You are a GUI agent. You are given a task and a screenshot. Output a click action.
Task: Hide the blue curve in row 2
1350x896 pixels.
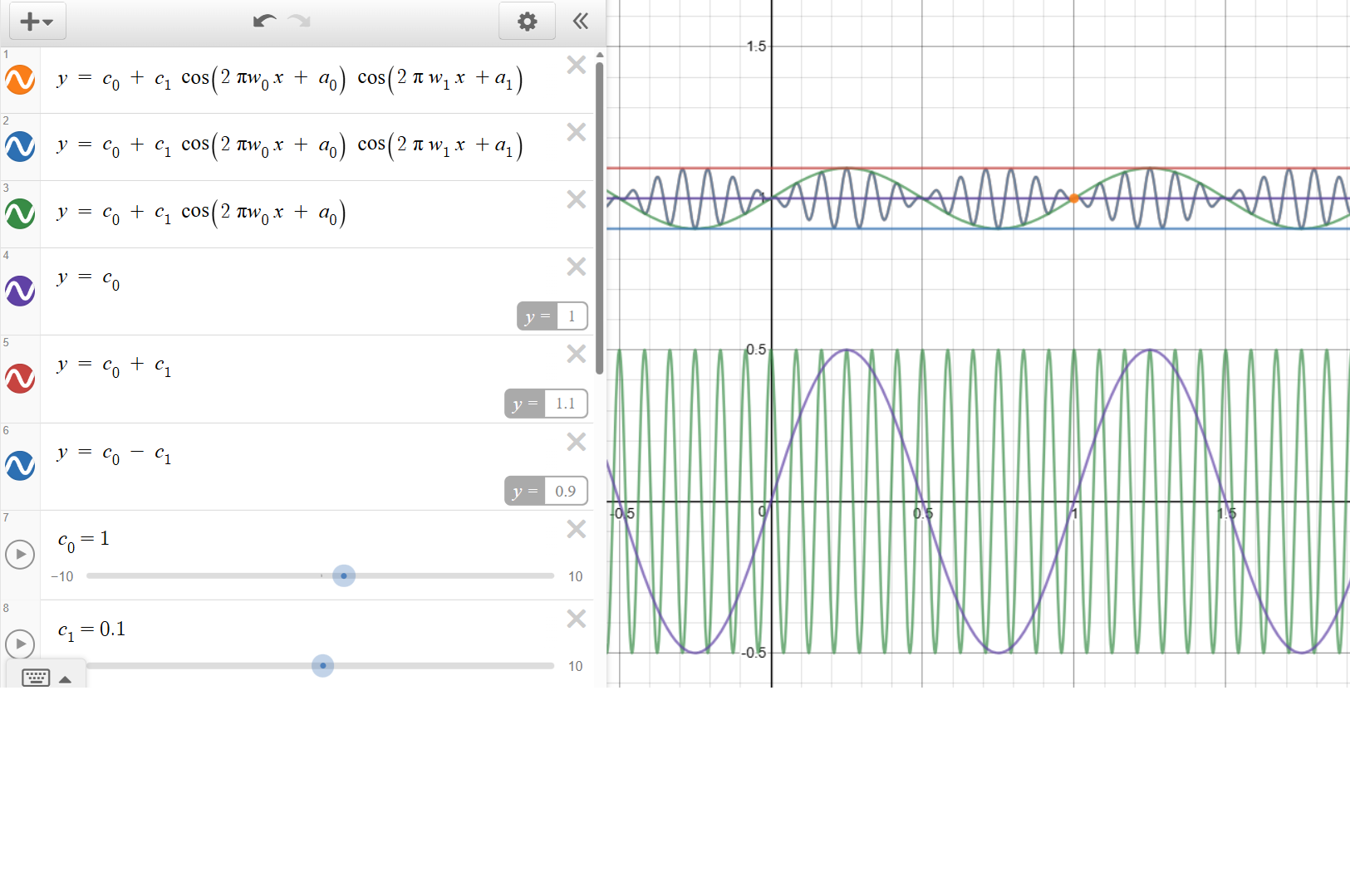20,147
